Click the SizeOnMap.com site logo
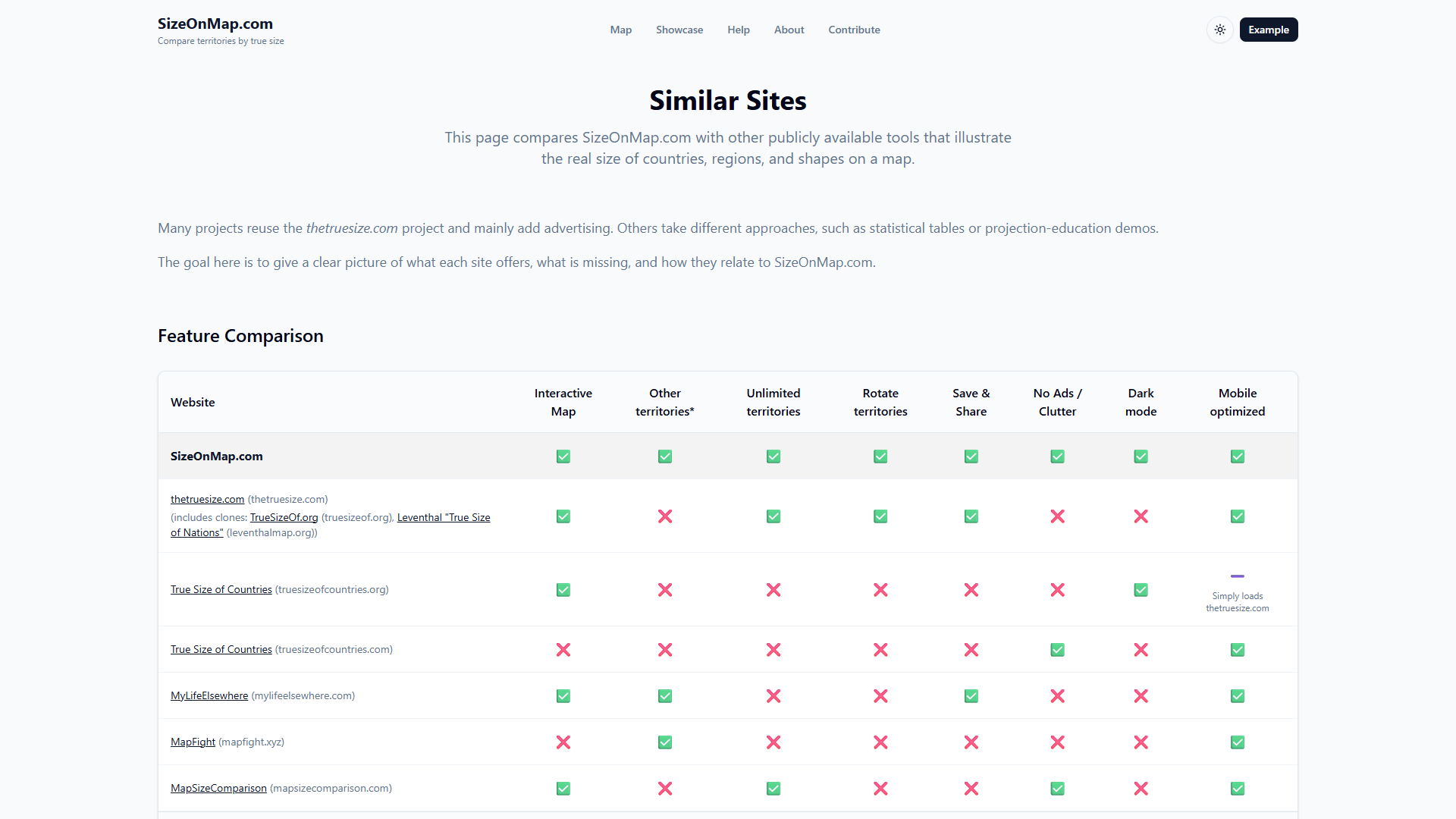The height and width of the screenshot is (819, 1456). click(x=215, y=24)
